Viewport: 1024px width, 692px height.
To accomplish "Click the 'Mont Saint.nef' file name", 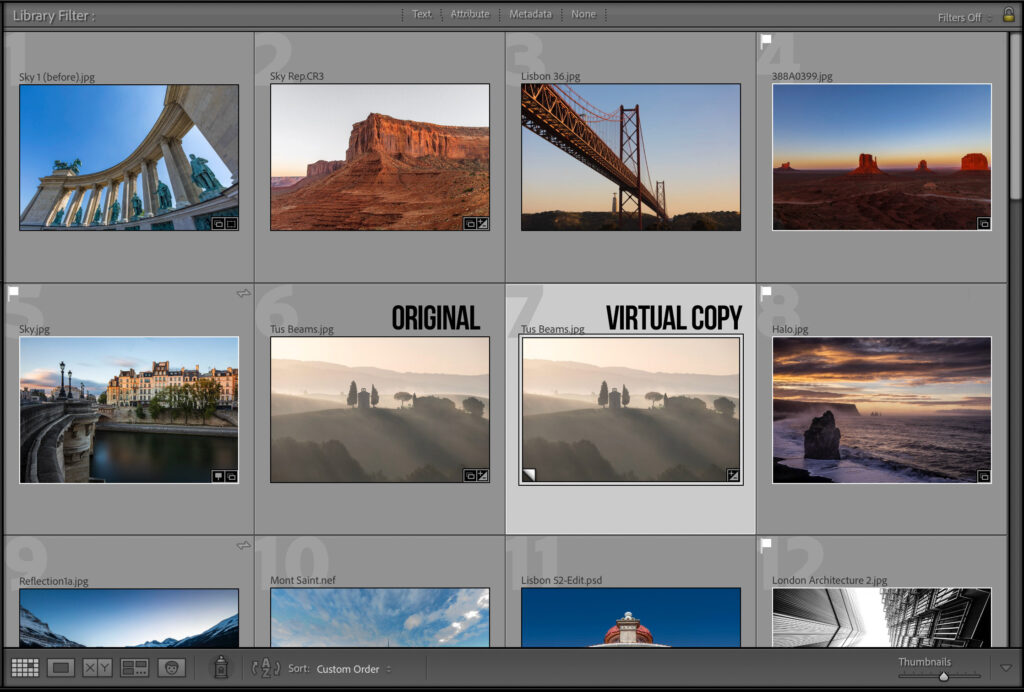I will (x=303, y=580).
